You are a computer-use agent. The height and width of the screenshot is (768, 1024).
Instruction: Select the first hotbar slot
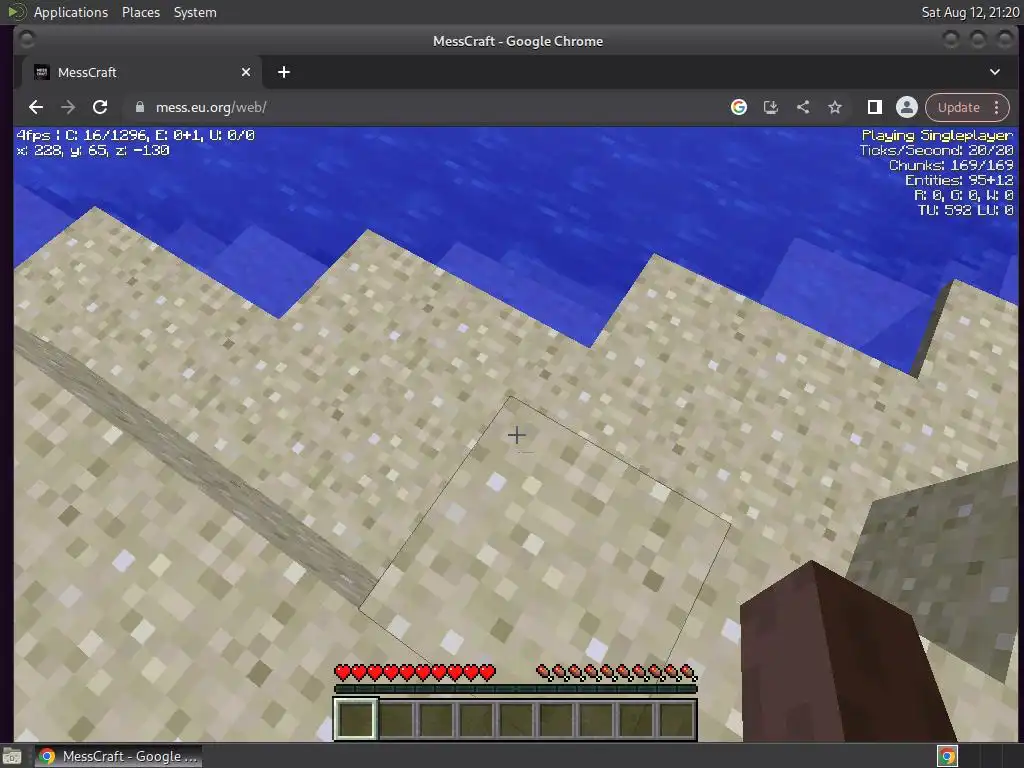click(356, 719)
